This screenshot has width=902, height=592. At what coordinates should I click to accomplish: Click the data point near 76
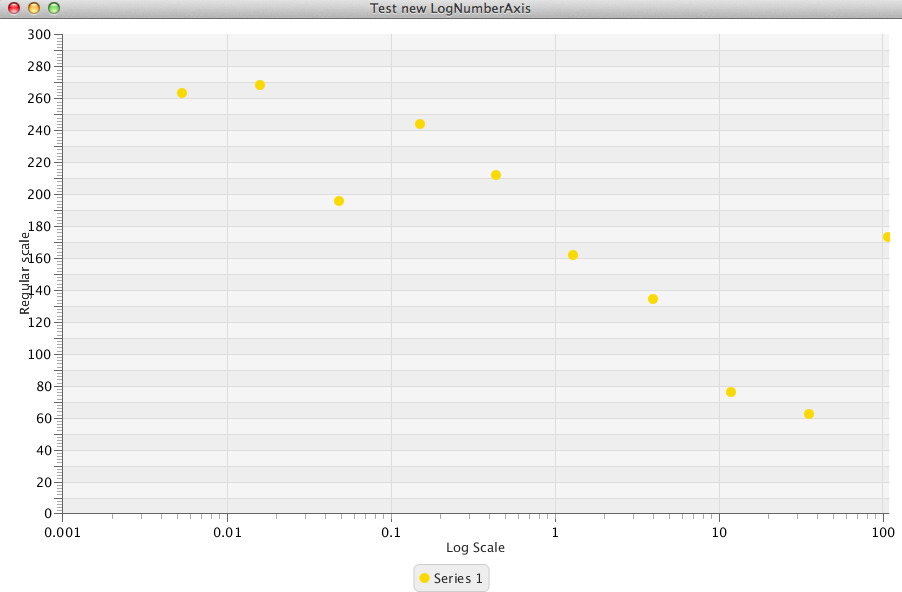point(731,392)
